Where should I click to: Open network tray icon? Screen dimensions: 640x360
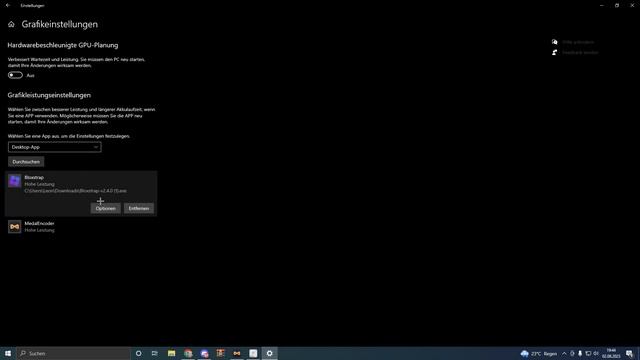(588, 353)
